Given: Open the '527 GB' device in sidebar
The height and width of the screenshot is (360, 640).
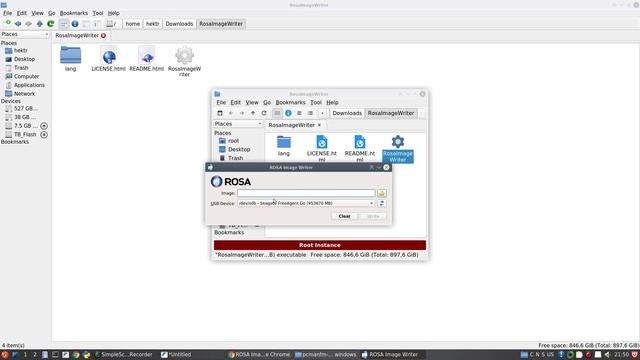Looking at the screenshot, I should point(25,108).
